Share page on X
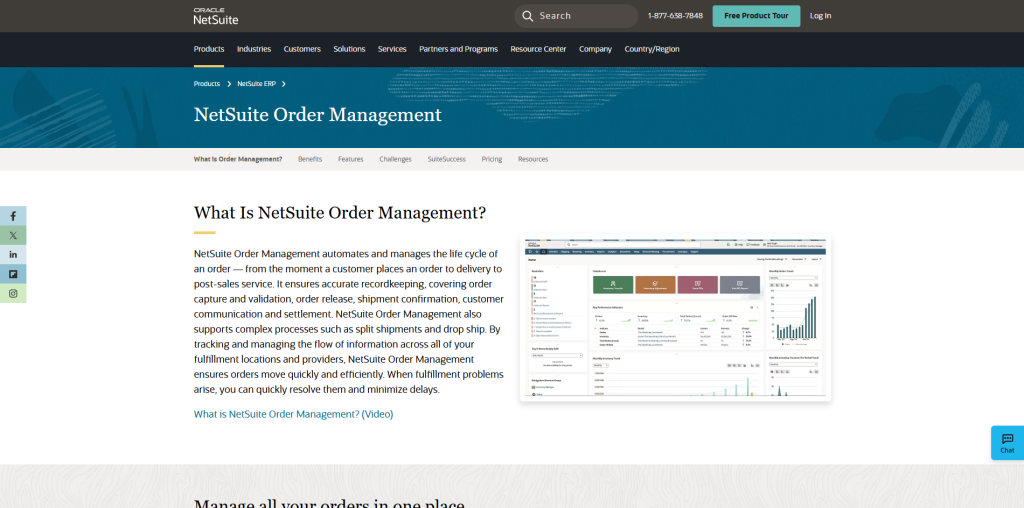Viewport: 1024px width, 508px height. point(13,235)
